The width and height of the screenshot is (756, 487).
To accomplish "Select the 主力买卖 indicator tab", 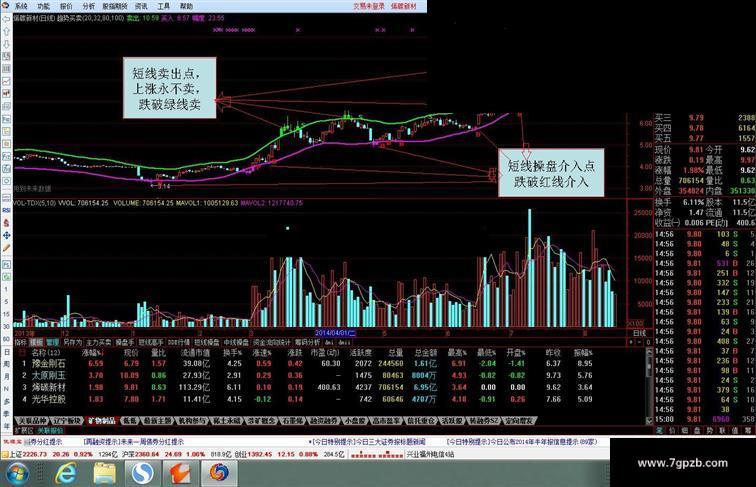I will (x=98, y=342).
